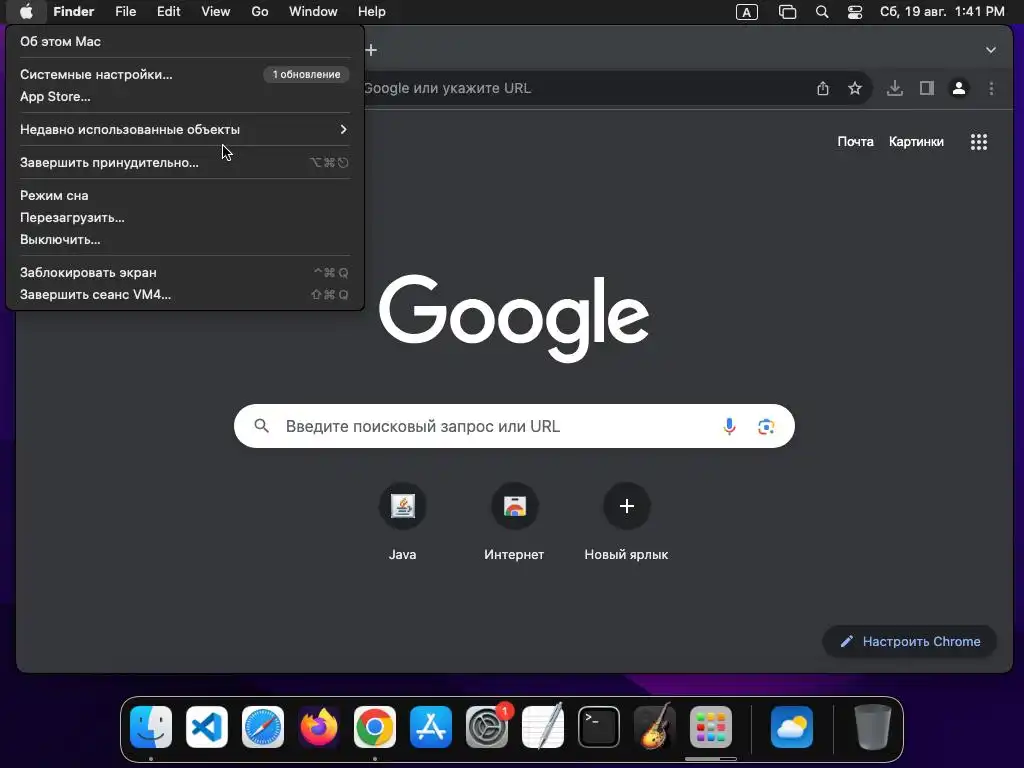Image resolution: width=1024 pixels, height=768 pixels.
Task: Click the 1 обновление badge
Action: pos(306,74)
